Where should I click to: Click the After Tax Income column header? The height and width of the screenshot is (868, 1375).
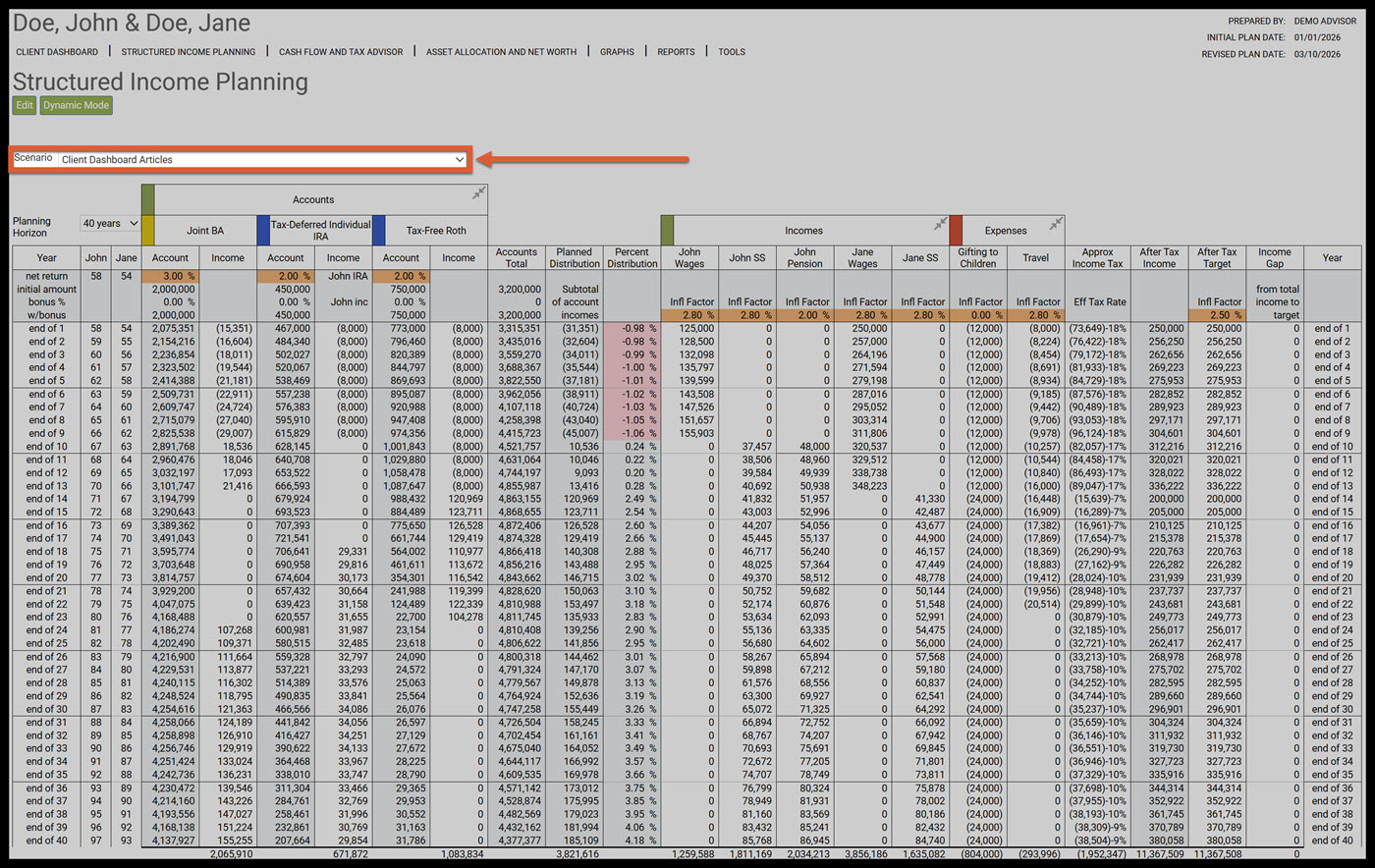point(1159,258)
